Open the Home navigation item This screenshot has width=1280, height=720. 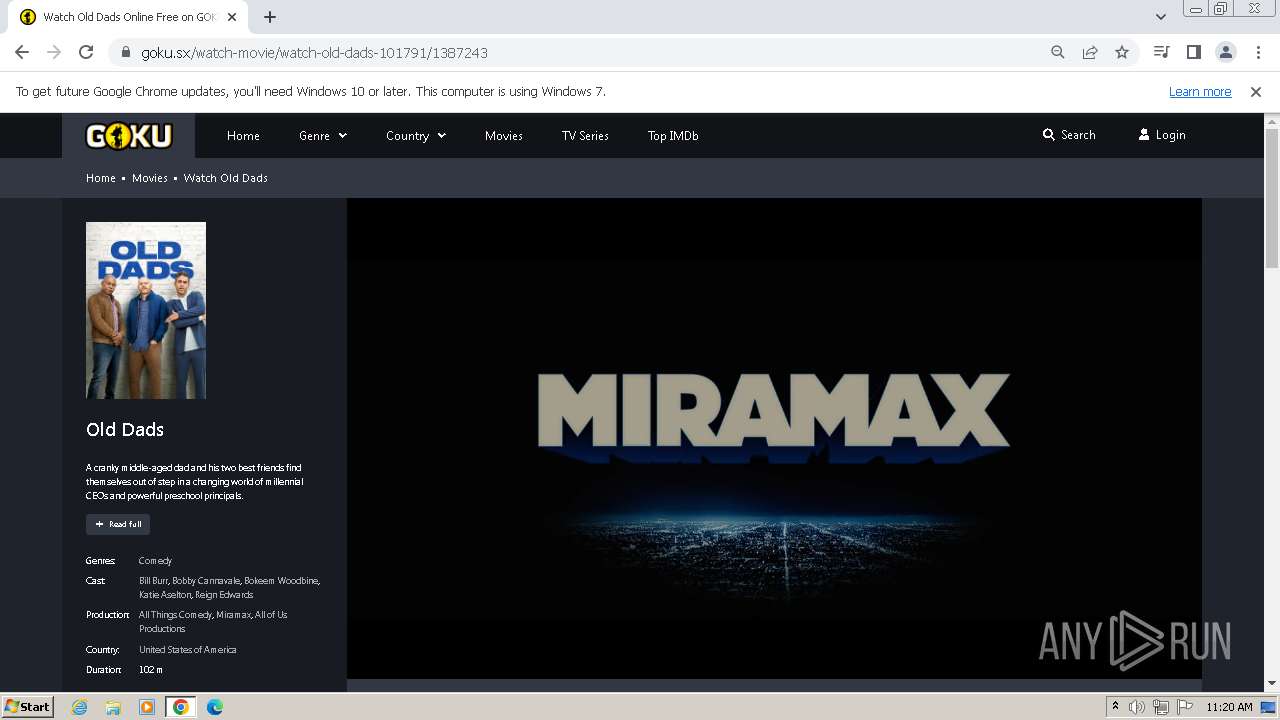coord(243,135)
